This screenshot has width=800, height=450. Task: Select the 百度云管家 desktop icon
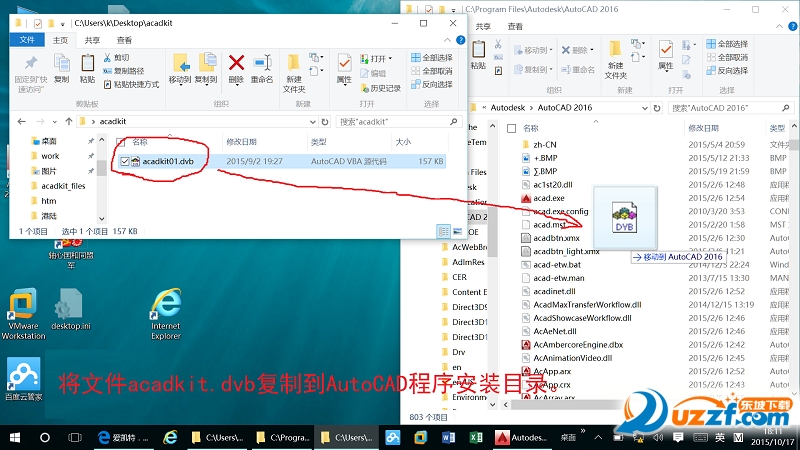[23, 379]
